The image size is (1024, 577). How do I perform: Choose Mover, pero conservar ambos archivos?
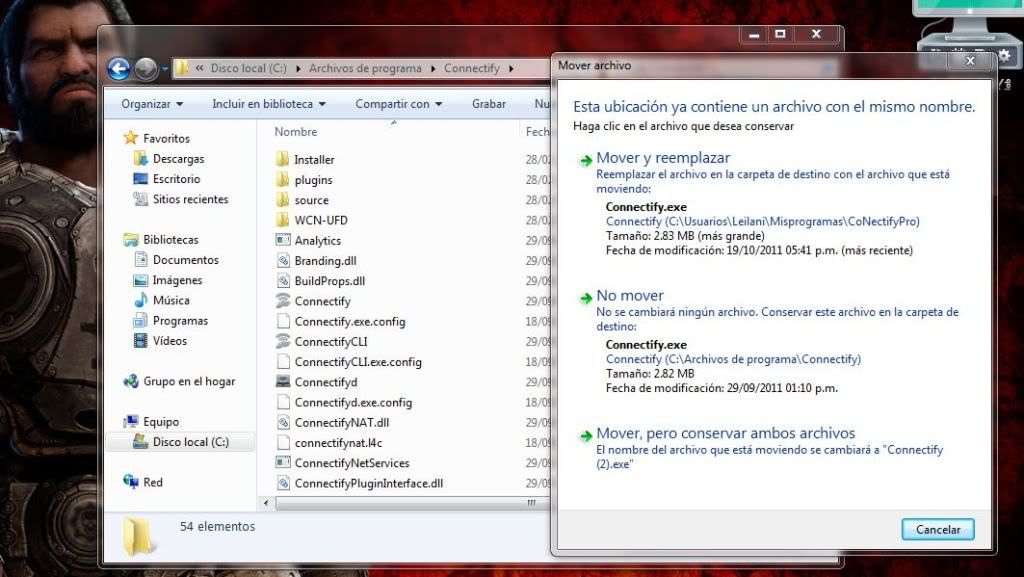[x=726, y=433]
